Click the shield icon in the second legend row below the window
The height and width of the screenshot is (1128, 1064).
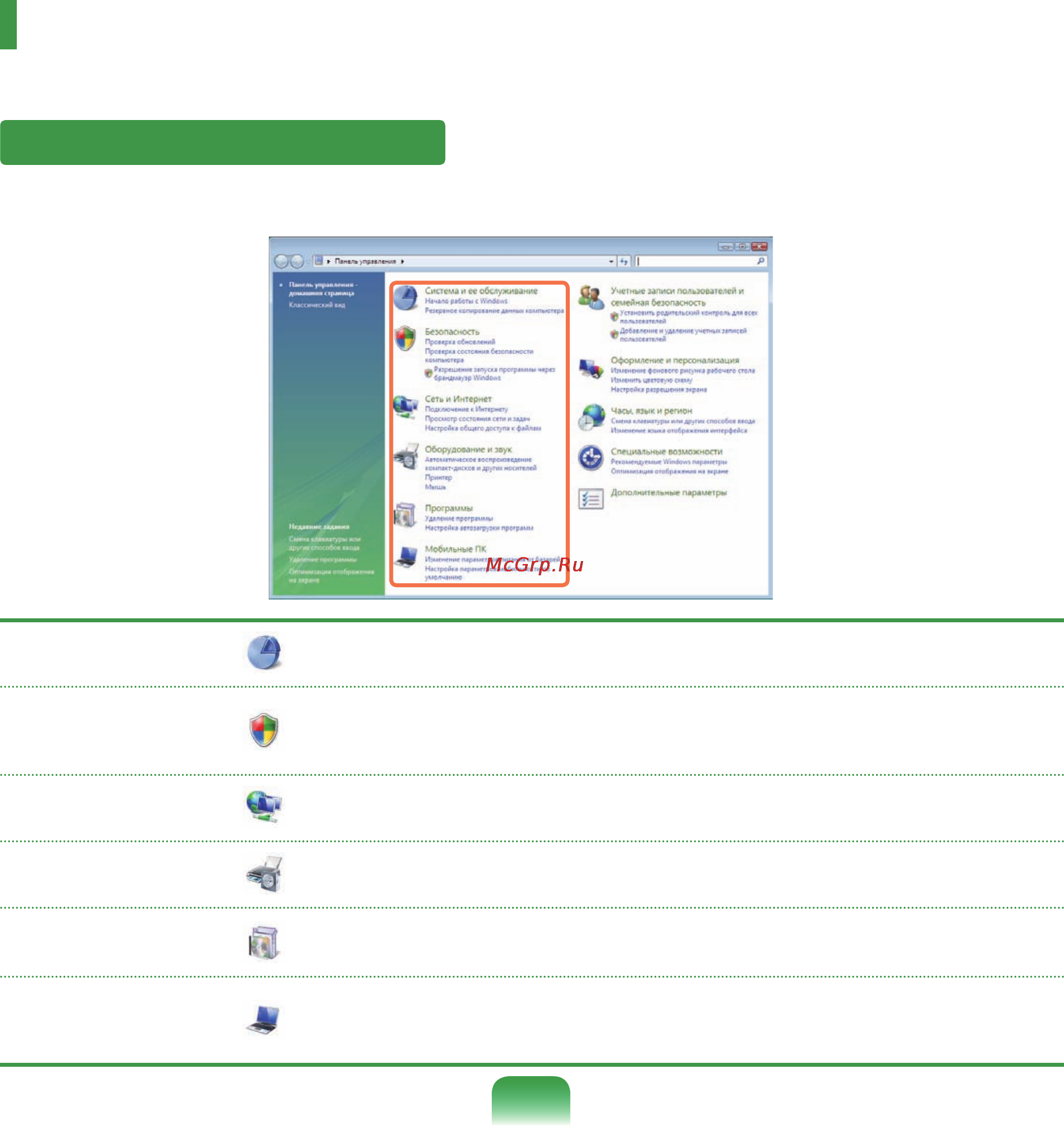click(x=264, y=729)
